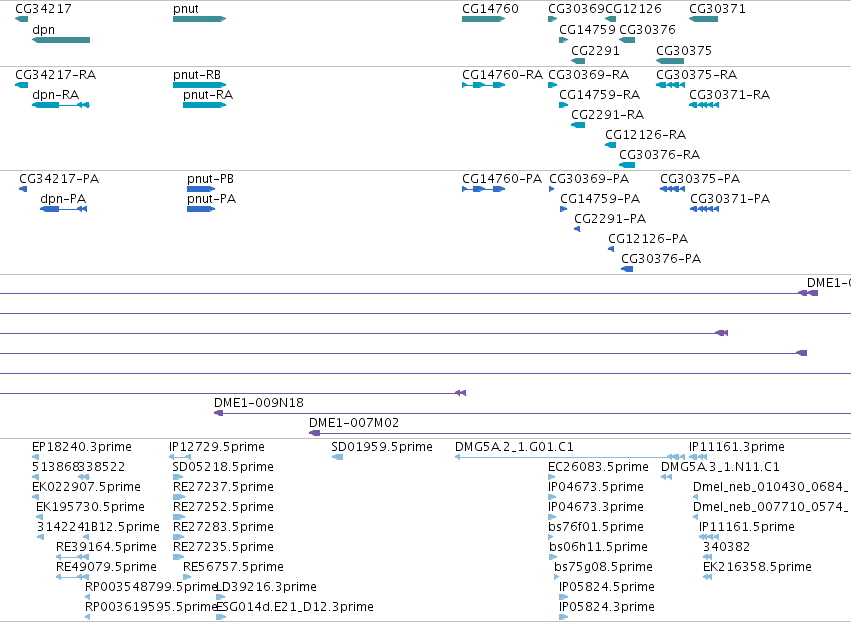Image resolution: width=851 pixels, height=622 pixels.
Task: Click the CG2291-PA protein label
Action: point(610,219)
